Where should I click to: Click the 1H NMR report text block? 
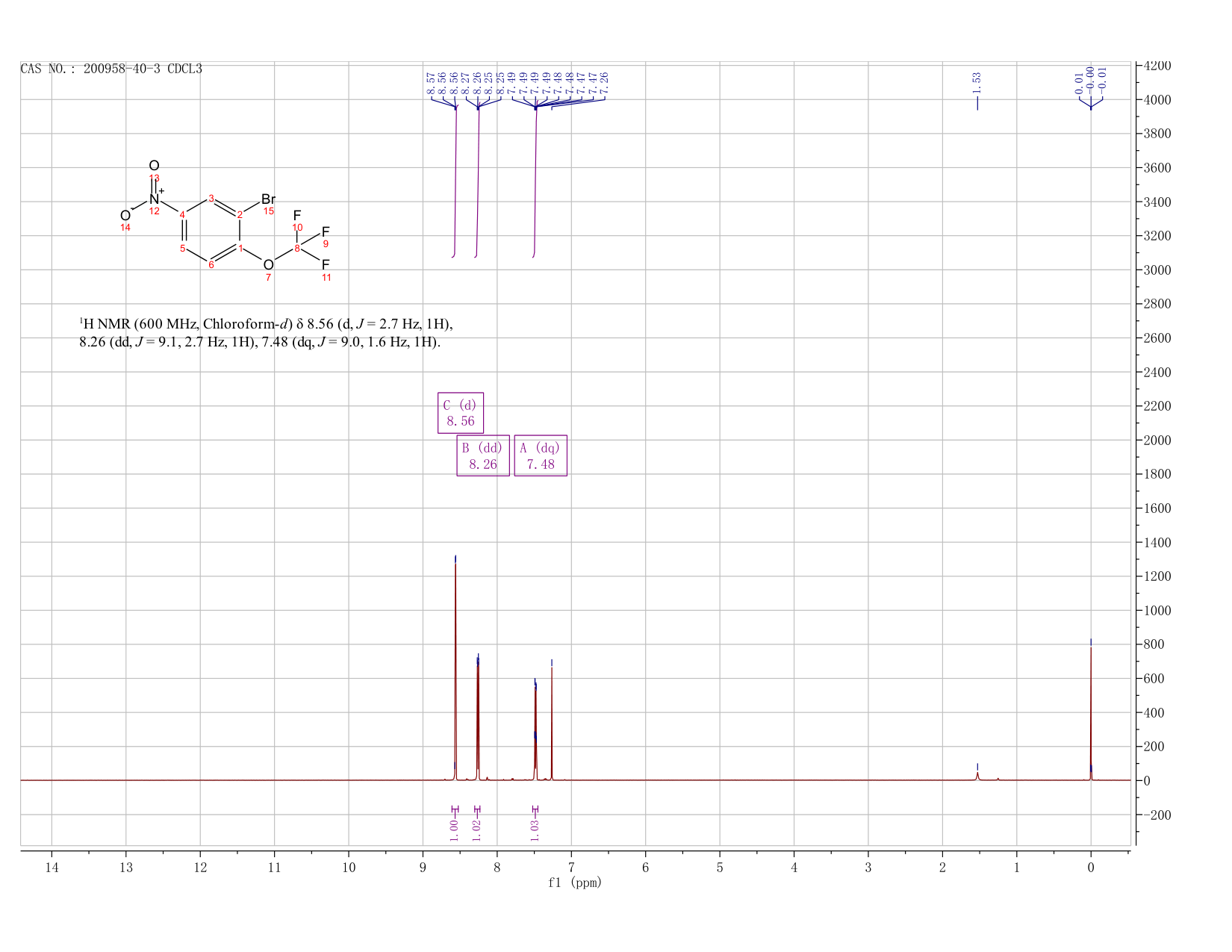coord(267,333)
